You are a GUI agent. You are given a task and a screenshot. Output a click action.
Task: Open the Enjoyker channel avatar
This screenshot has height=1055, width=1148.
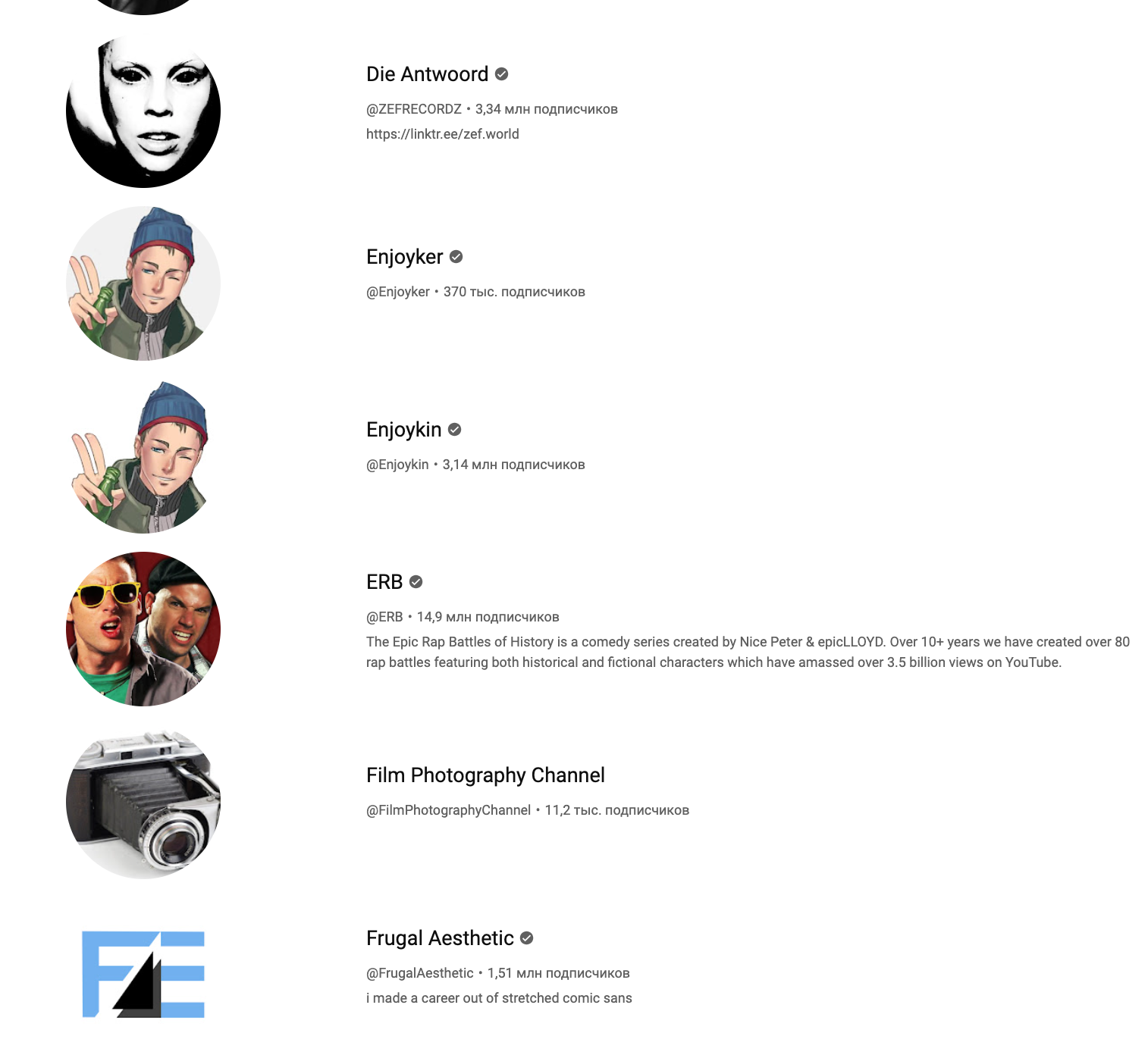coord(143,283)
